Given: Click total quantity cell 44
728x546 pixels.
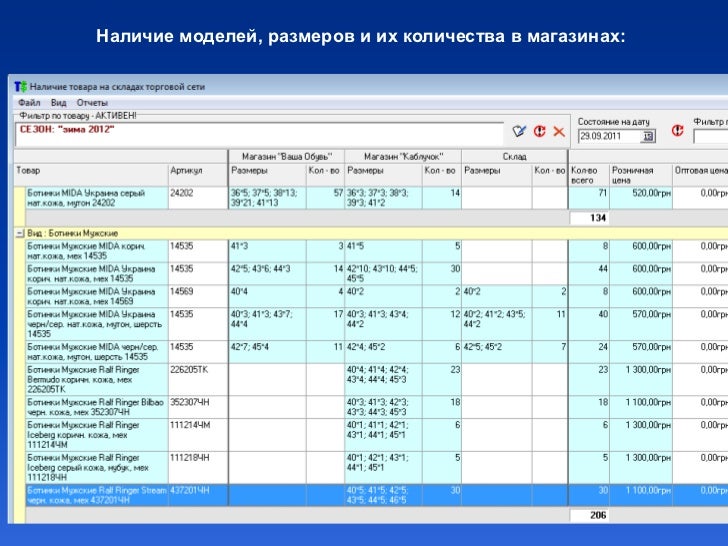Looking at the screenshot, I should click(x=589, y=273).
